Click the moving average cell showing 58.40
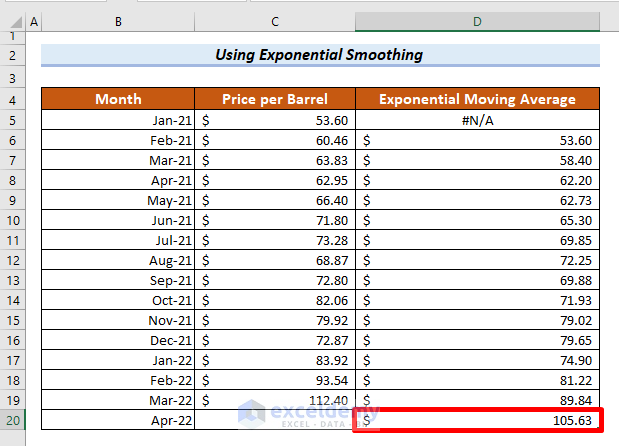Viewport: 619px width, 446px height. pos(477,160)
